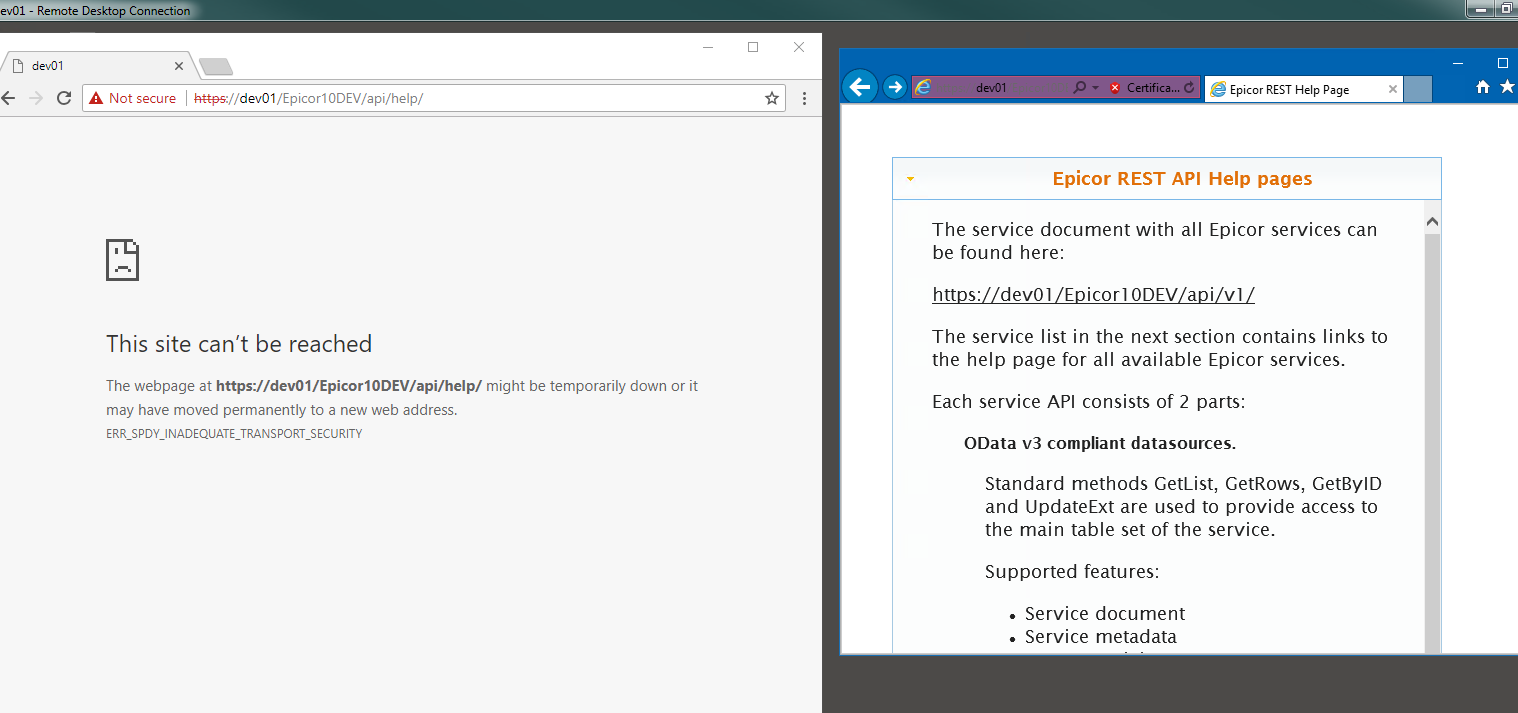
Task: Minimize the Remote Desktop Connection window
Action: pos(1482,8)
